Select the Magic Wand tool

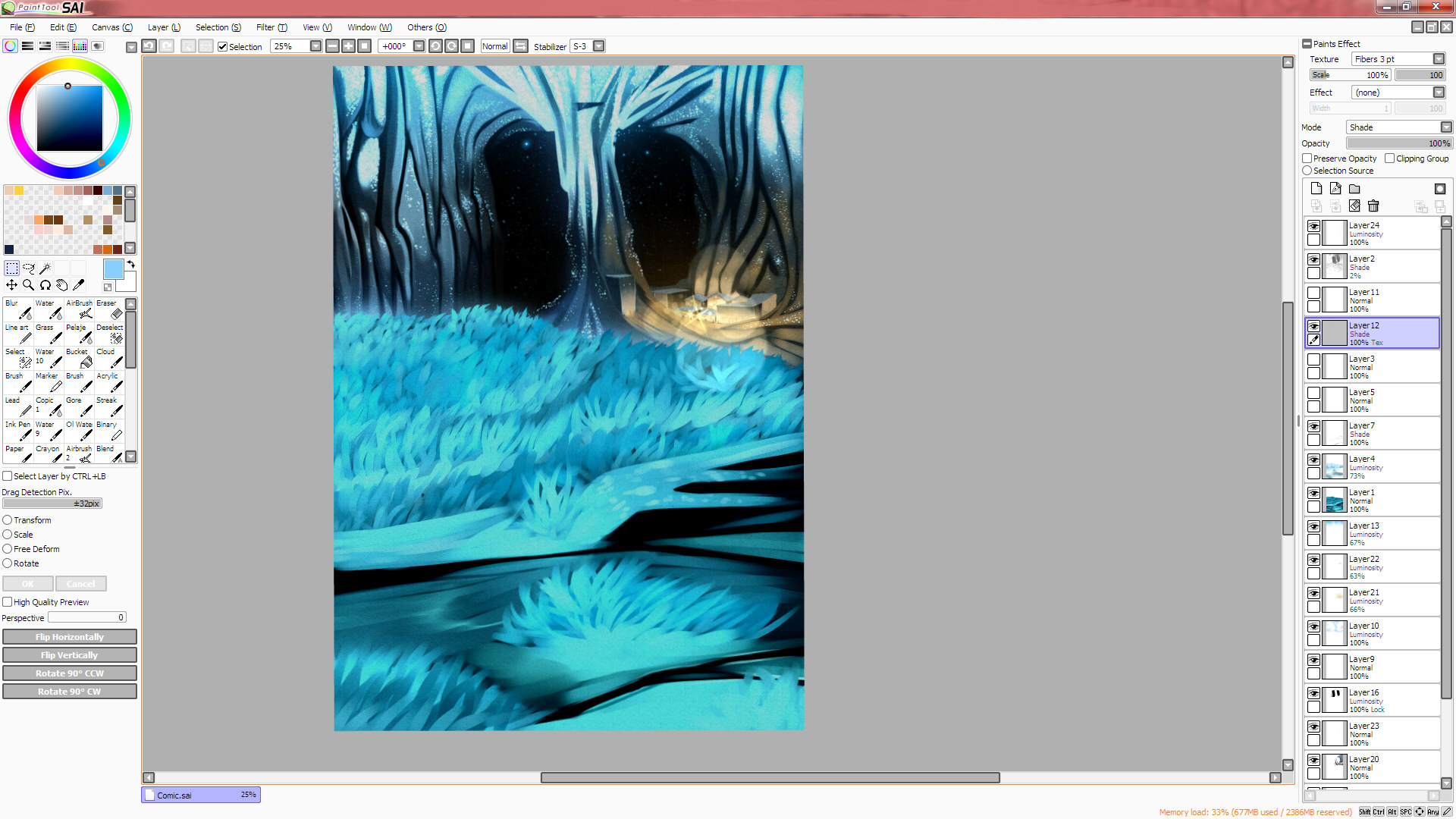[x=45, y=268]
